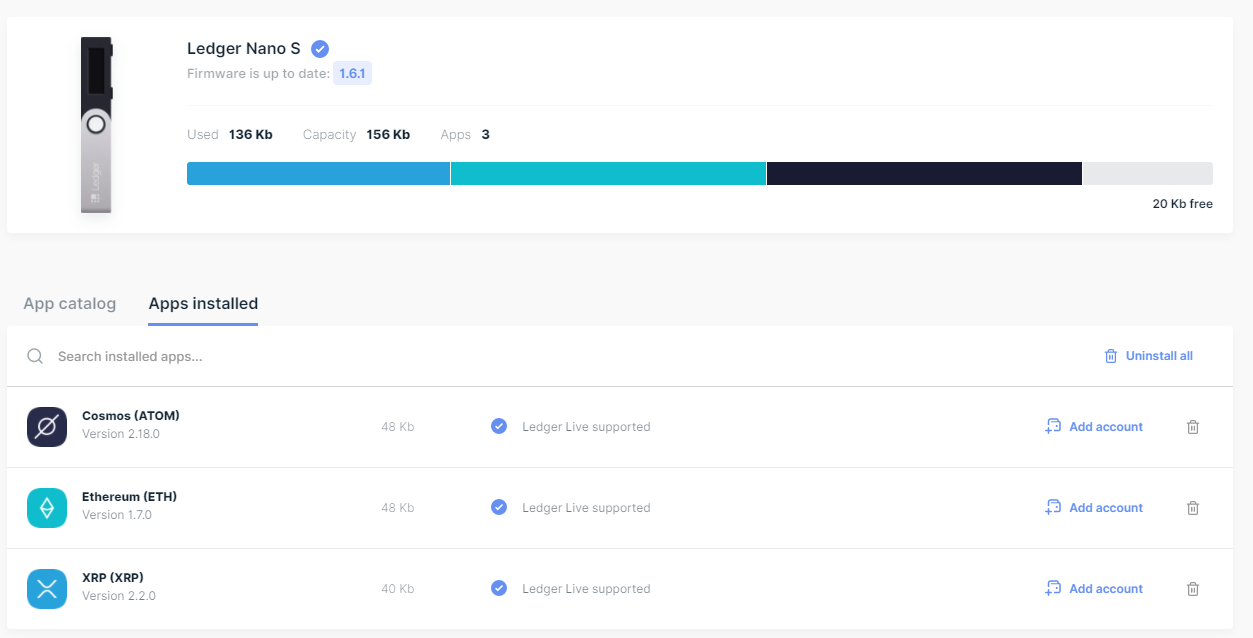Screen dimensions: 1253x638
Task: Click the Ledger Live supported checkmark for Ethereum
Action: (x=499, y=507)
